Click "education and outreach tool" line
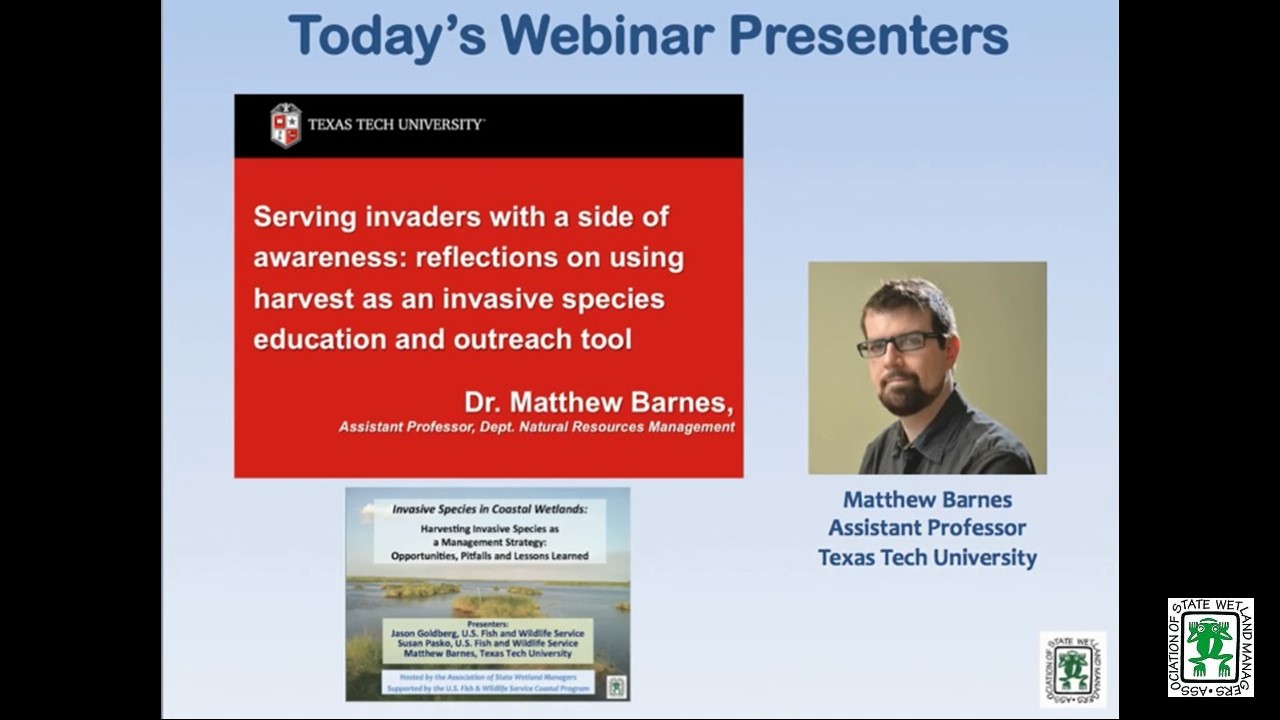 tap(442, 339)
